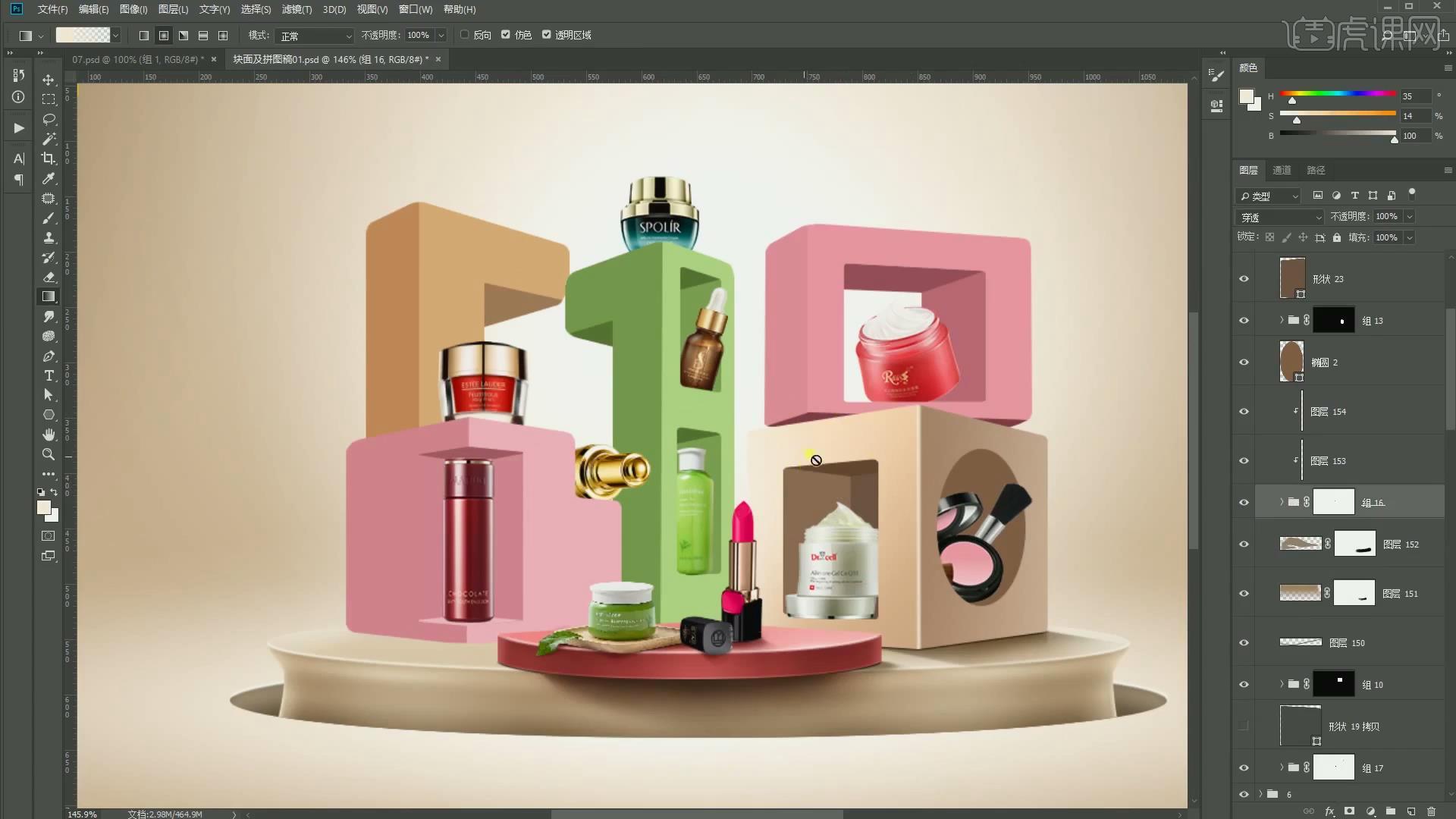This screenshot has width=1456, height=819.
Task: Switch to the 通道 tab
Action: [1282, 170]
